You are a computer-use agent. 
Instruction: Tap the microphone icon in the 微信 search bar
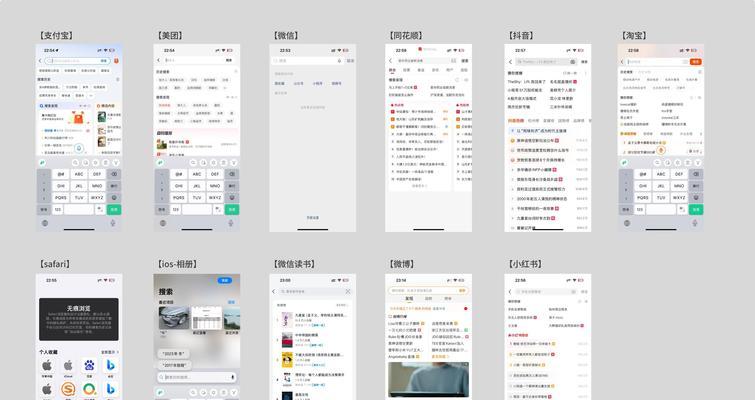pos(339,61)
